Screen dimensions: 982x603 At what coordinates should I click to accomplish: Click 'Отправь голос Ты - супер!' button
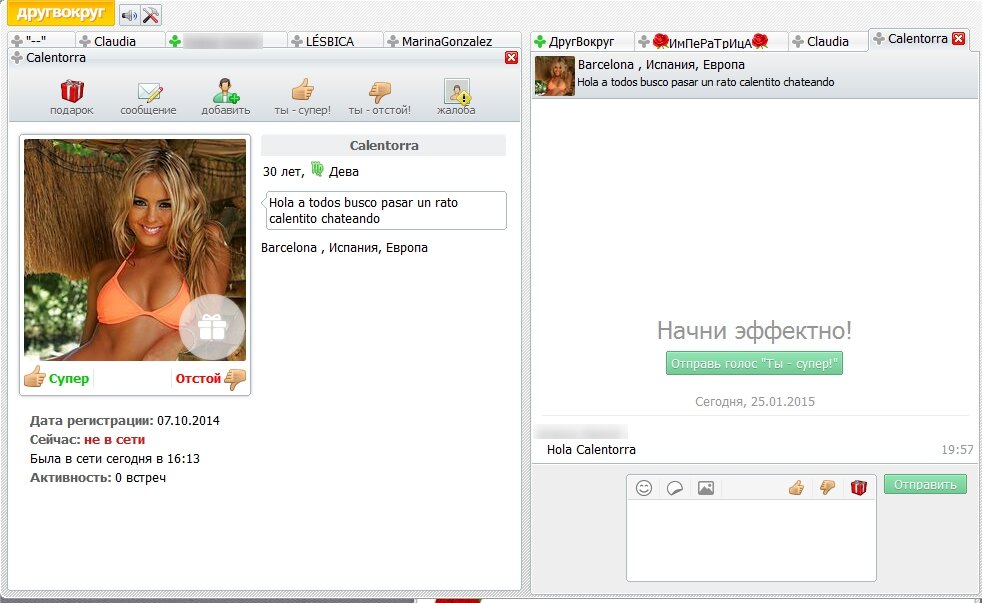[754, 363]
